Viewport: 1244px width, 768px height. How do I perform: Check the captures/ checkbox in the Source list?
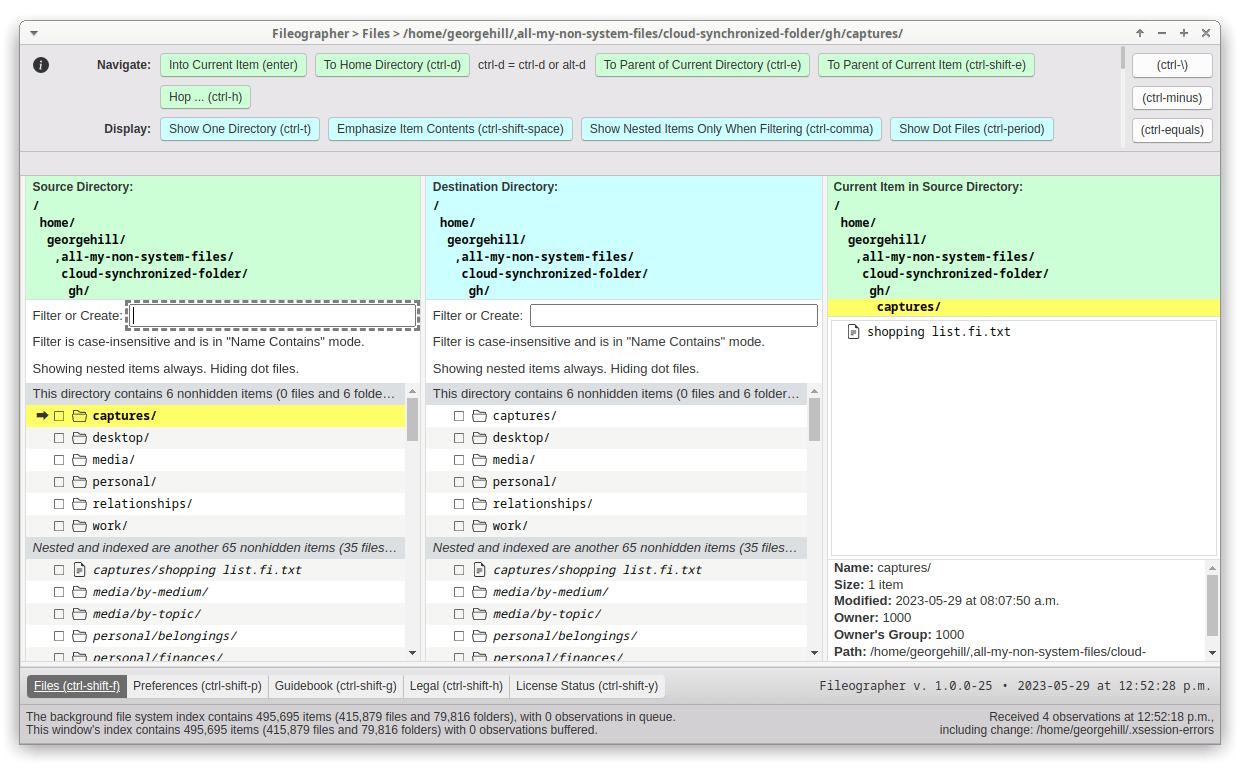pyautogui.click(x=59, y=416)
